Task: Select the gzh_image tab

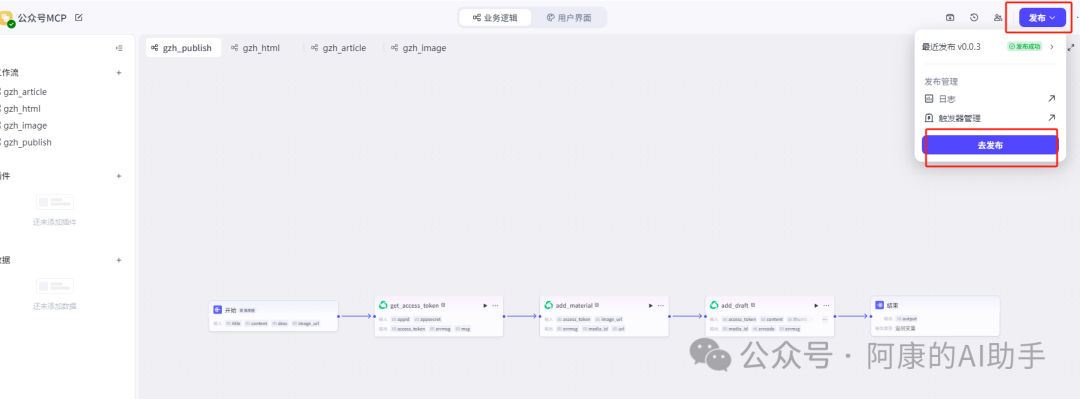Action: (418, 48)
